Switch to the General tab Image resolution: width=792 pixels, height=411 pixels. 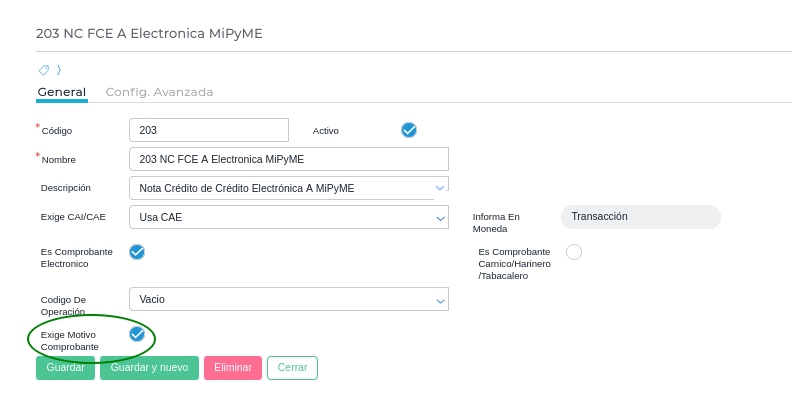coord(61,92)
